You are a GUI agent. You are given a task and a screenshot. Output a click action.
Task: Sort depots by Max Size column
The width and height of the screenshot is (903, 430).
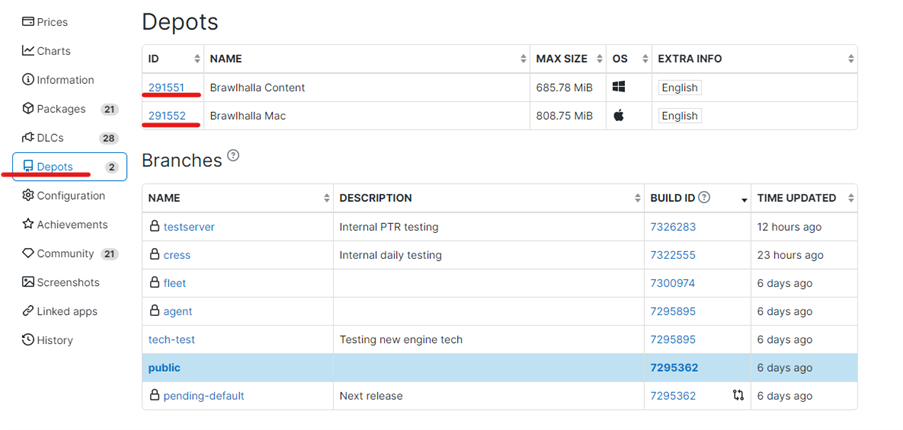pyautogui.click(x=567, y=59)
